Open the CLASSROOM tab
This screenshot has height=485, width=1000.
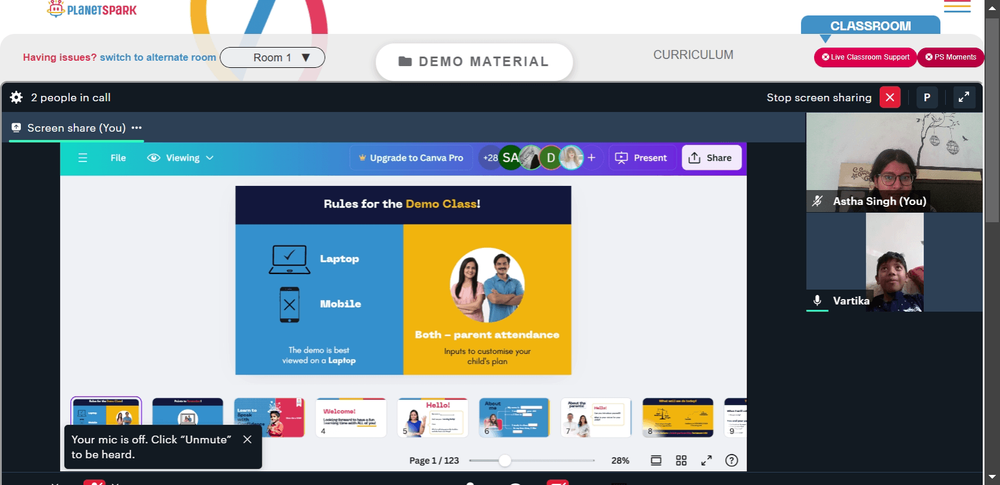point(870,26)
